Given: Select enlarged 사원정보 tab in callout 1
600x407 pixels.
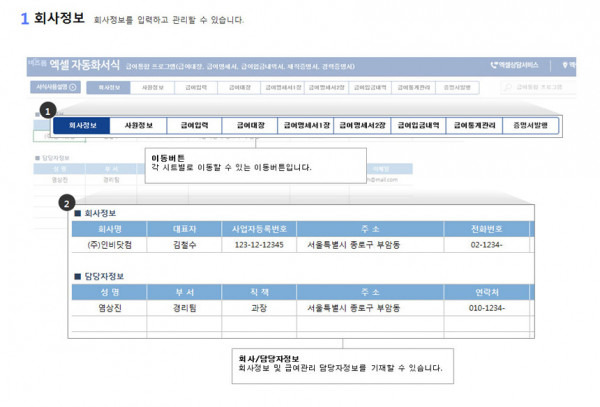Looking at the screenshot, I should pyautogui.click(x=139, y=125).
